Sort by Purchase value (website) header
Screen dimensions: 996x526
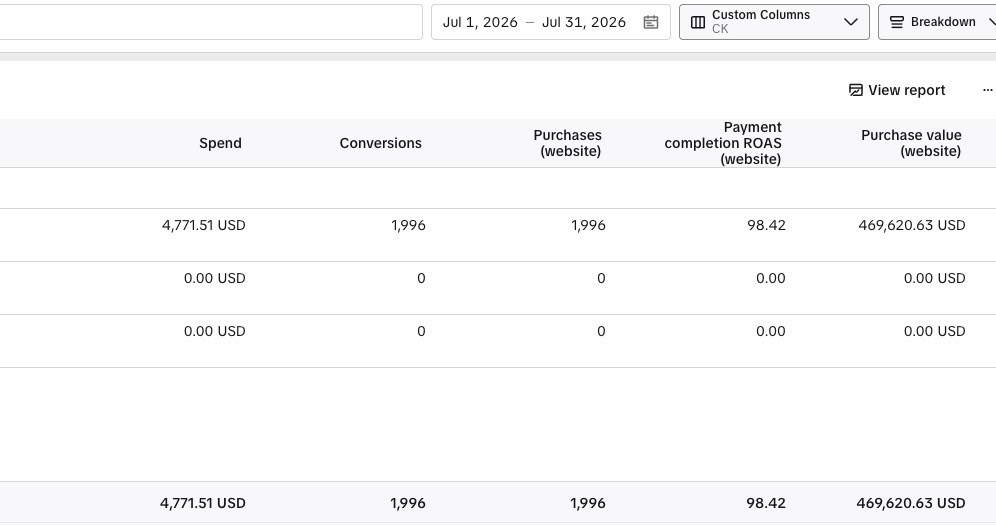click(x=911, y=143)
